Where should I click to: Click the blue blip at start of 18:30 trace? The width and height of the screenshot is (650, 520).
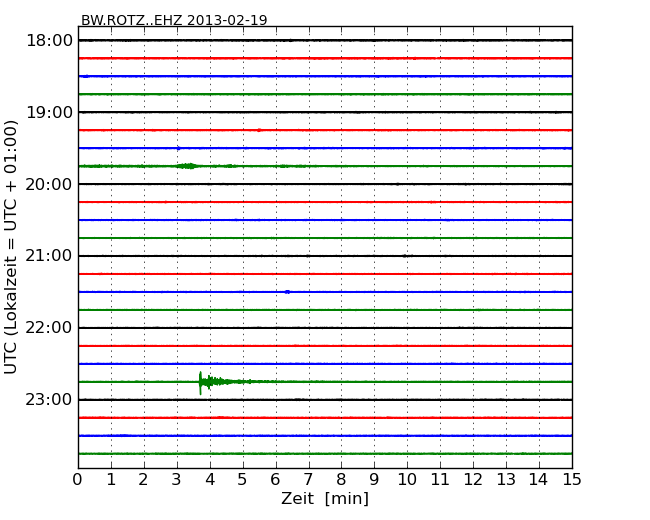[x=85, y=76]
